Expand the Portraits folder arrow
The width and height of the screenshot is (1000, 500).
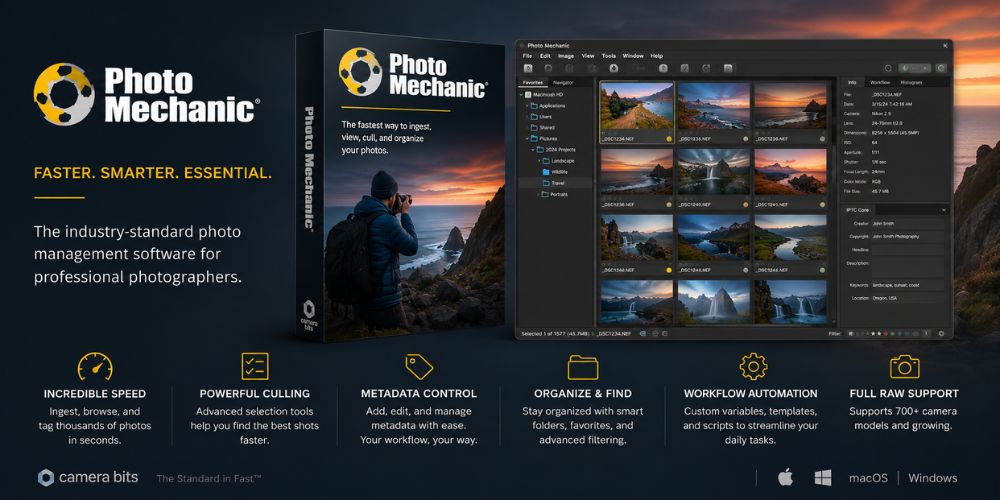point(538,195)
